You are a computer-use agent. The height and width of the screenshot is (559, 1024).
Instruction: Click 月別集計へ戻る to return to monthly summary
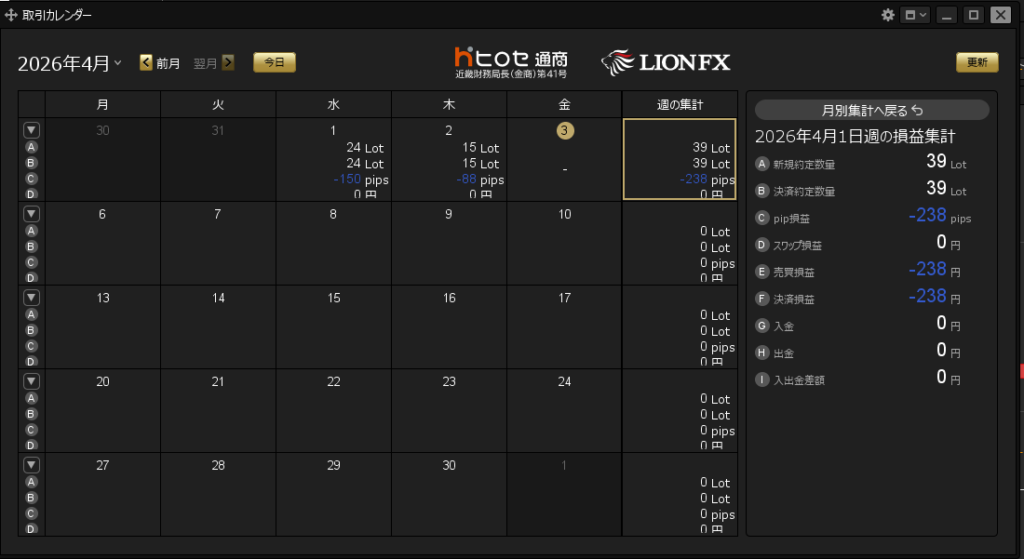871,110
